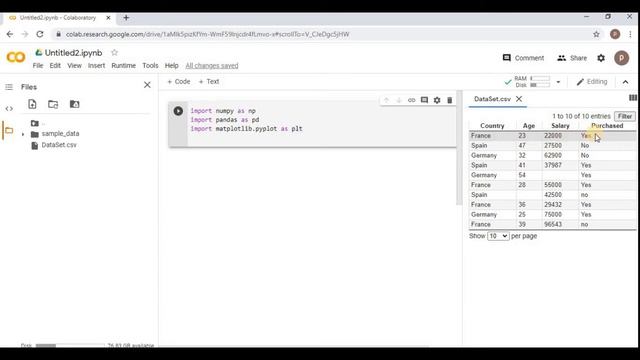The image size is (640, 360).
Task: Select the Files folder icon in left rail
Action: [x=9, y=131]
